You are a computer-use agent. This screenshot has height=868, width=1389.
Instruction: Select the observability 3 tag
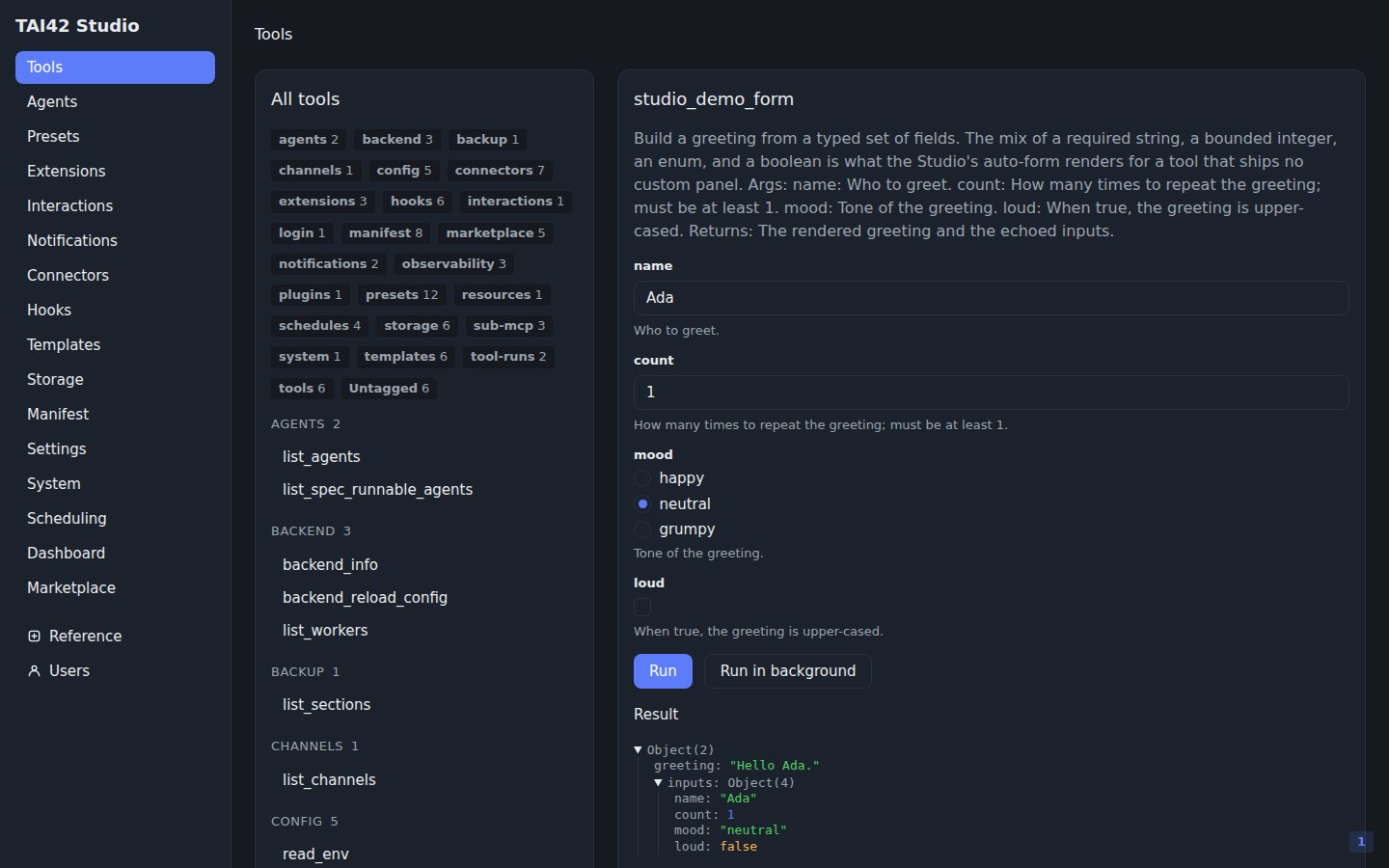click(x=454, y=264)
